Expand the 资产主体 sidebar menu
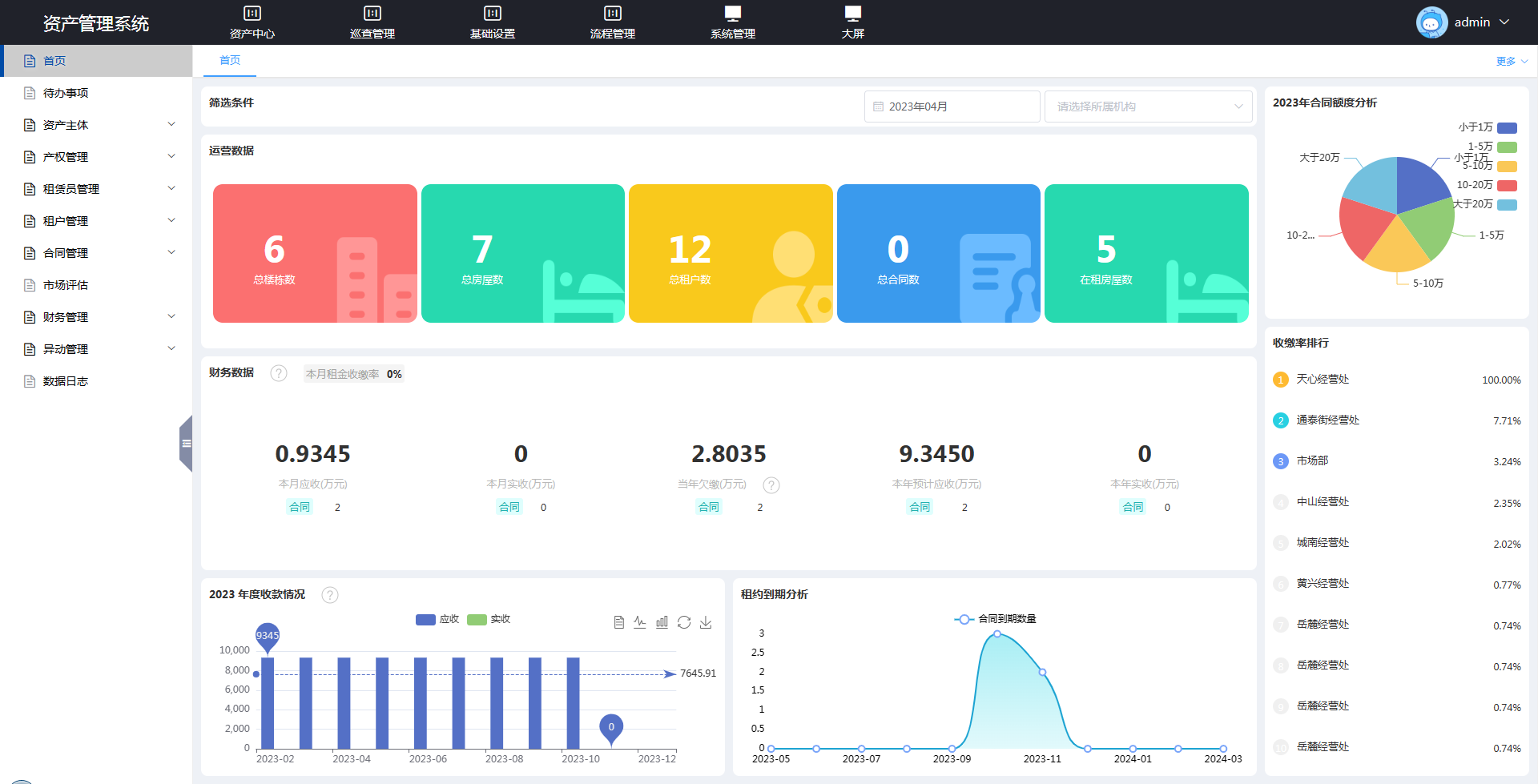 coord(96,125)
